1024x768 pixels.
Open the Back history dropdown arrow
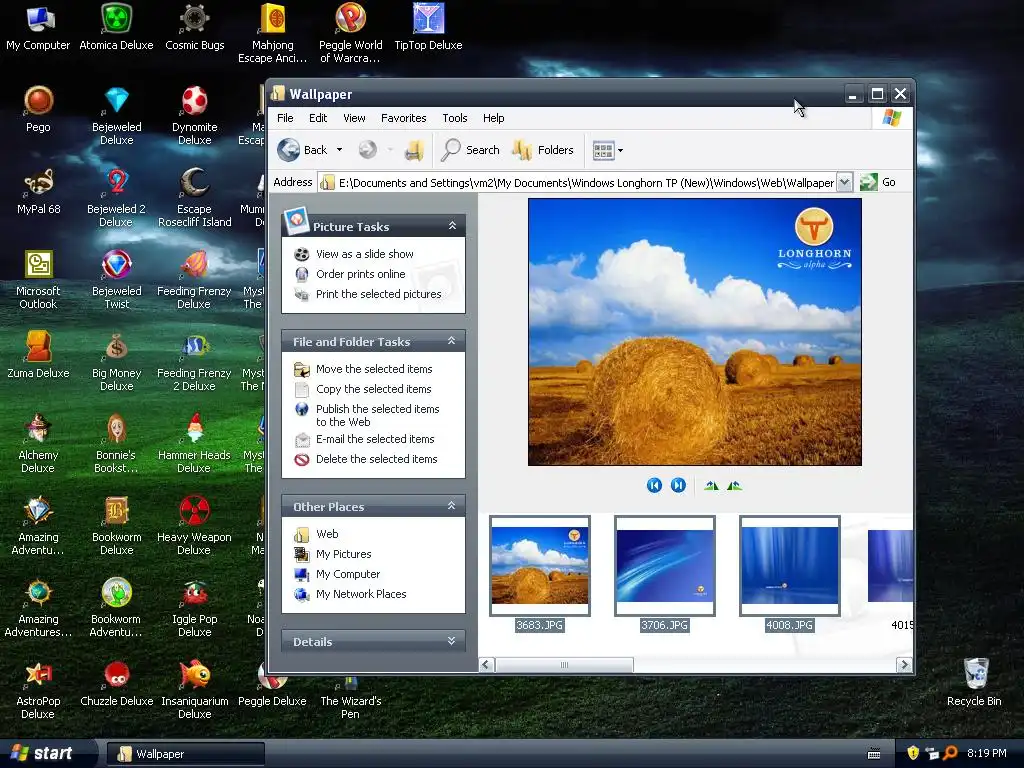click(339, 150)
